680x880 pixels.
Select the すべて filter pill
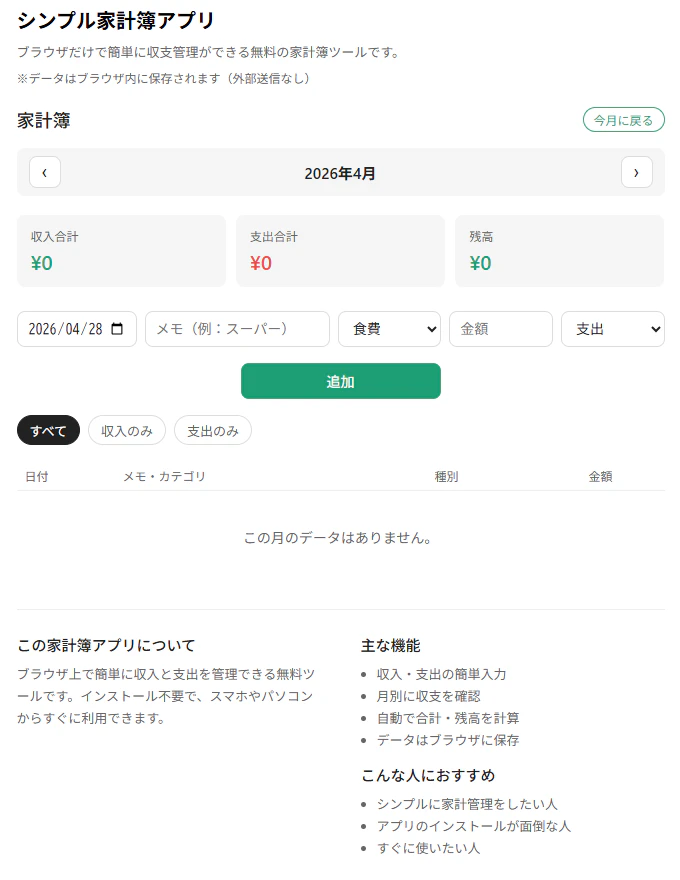click(48, 430)
